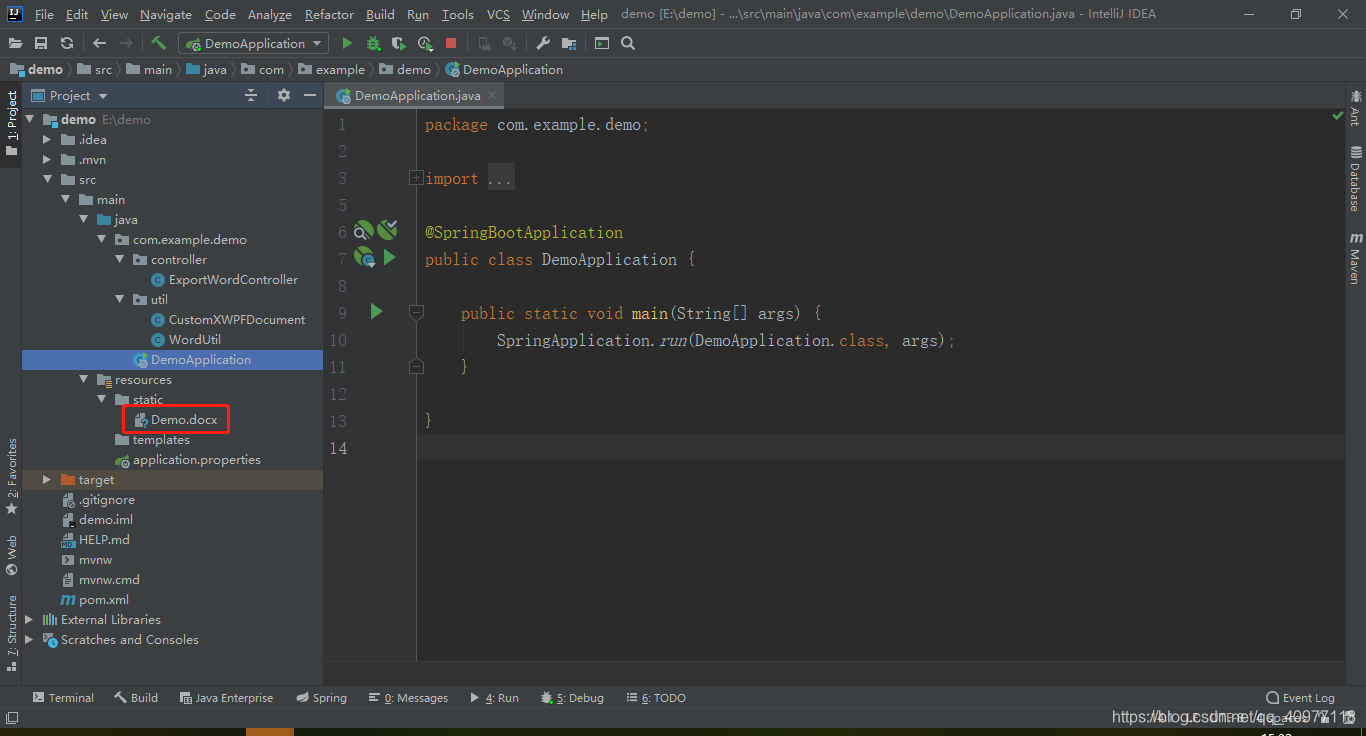Open the Terminal tool window
The image size is (1366, 736).
click(x=63, y=698)
